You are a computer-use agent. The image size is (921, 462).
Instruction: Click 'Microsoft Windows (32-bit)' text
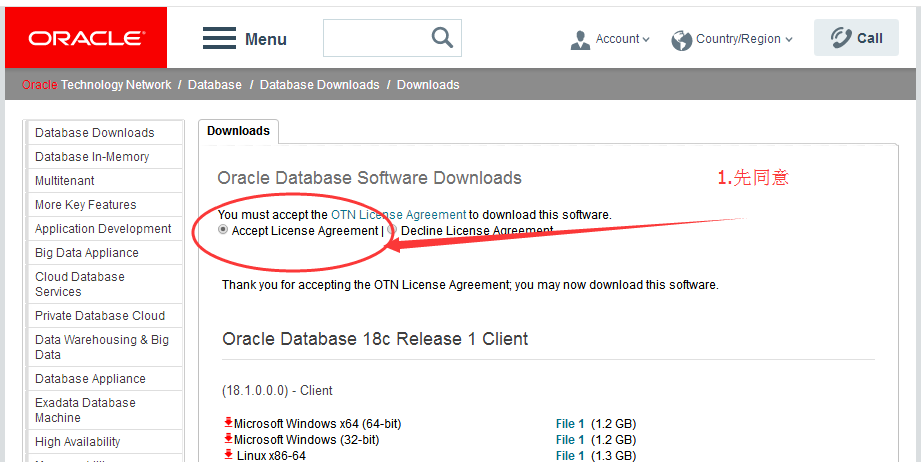click(307, 440)
